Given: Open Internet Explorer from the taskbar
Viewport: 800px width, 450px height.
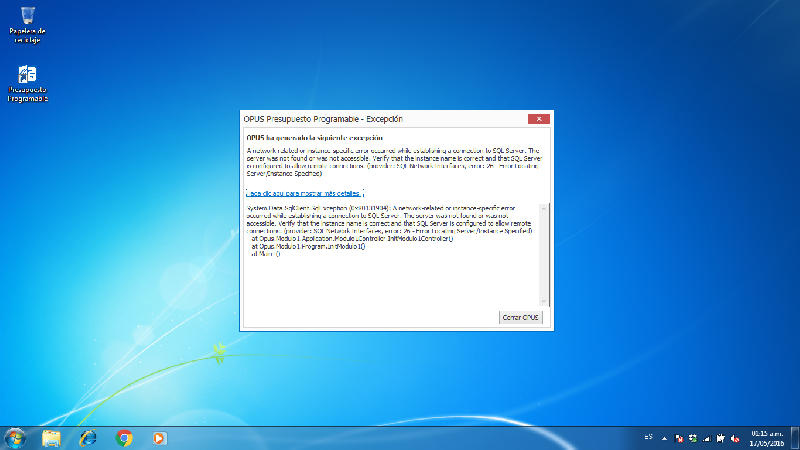Looking at the screenshot, I should tap(88, 438).
